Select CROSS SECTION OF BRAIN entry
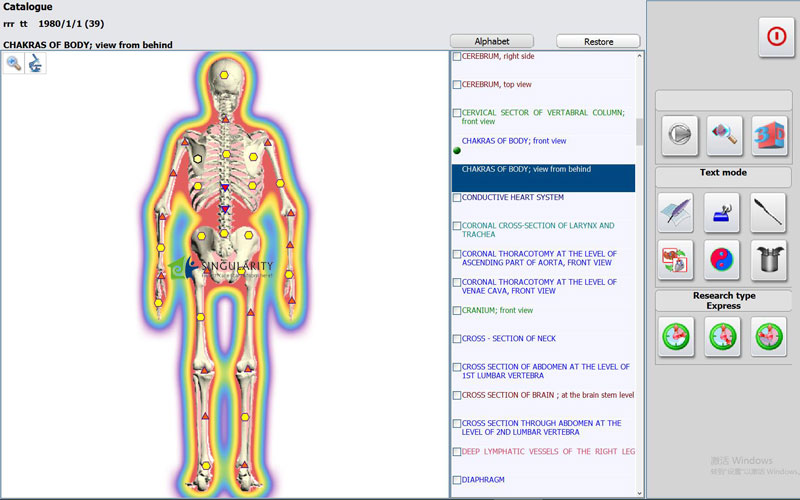The height and width of the screenshot is (500, 800). coord(548,395)
